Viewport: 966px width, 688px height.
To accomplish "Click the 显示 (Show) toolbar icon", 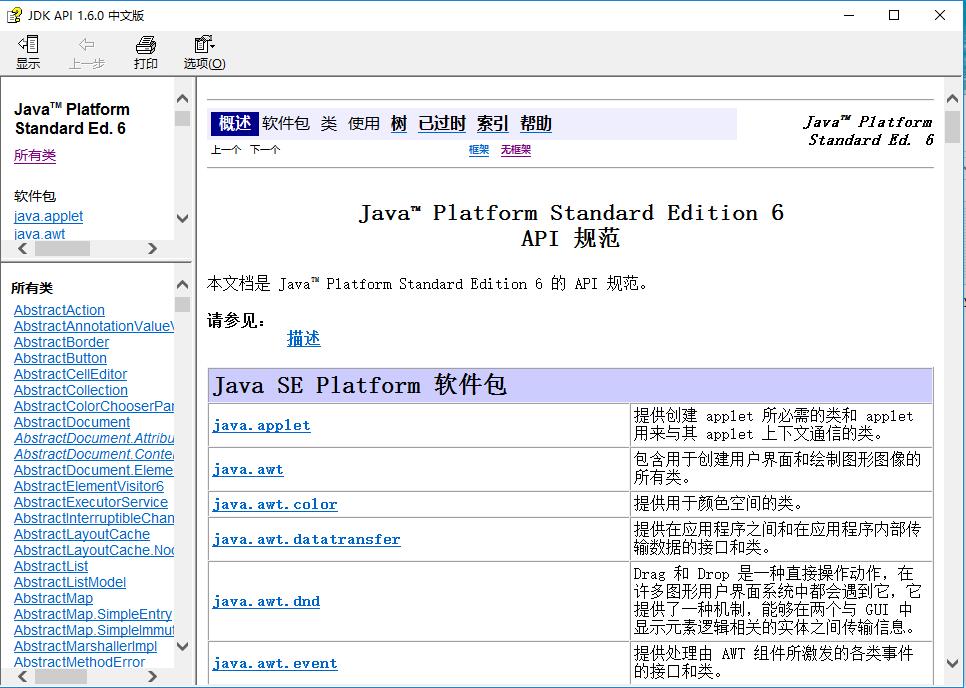I will point(28,52).
